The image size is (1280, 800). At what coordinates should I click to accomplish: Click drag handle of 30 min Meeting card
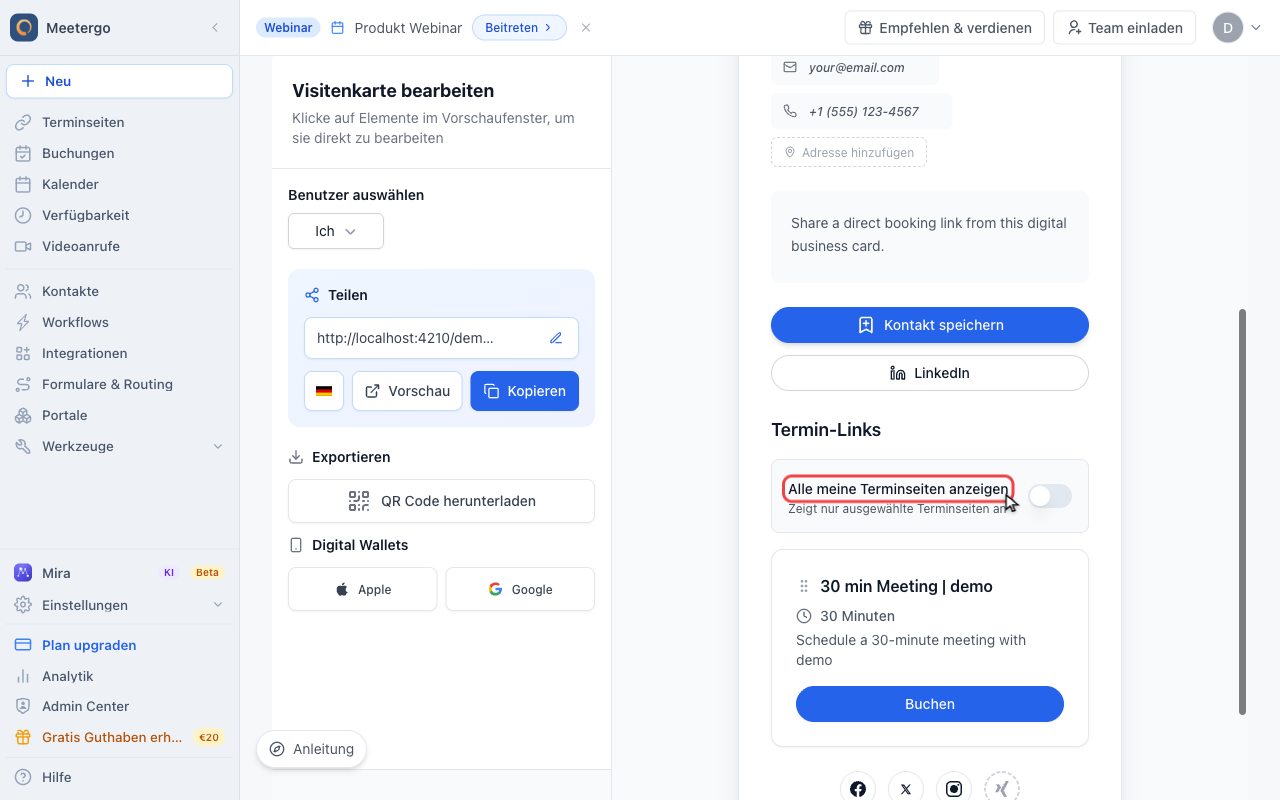point(803,586)
